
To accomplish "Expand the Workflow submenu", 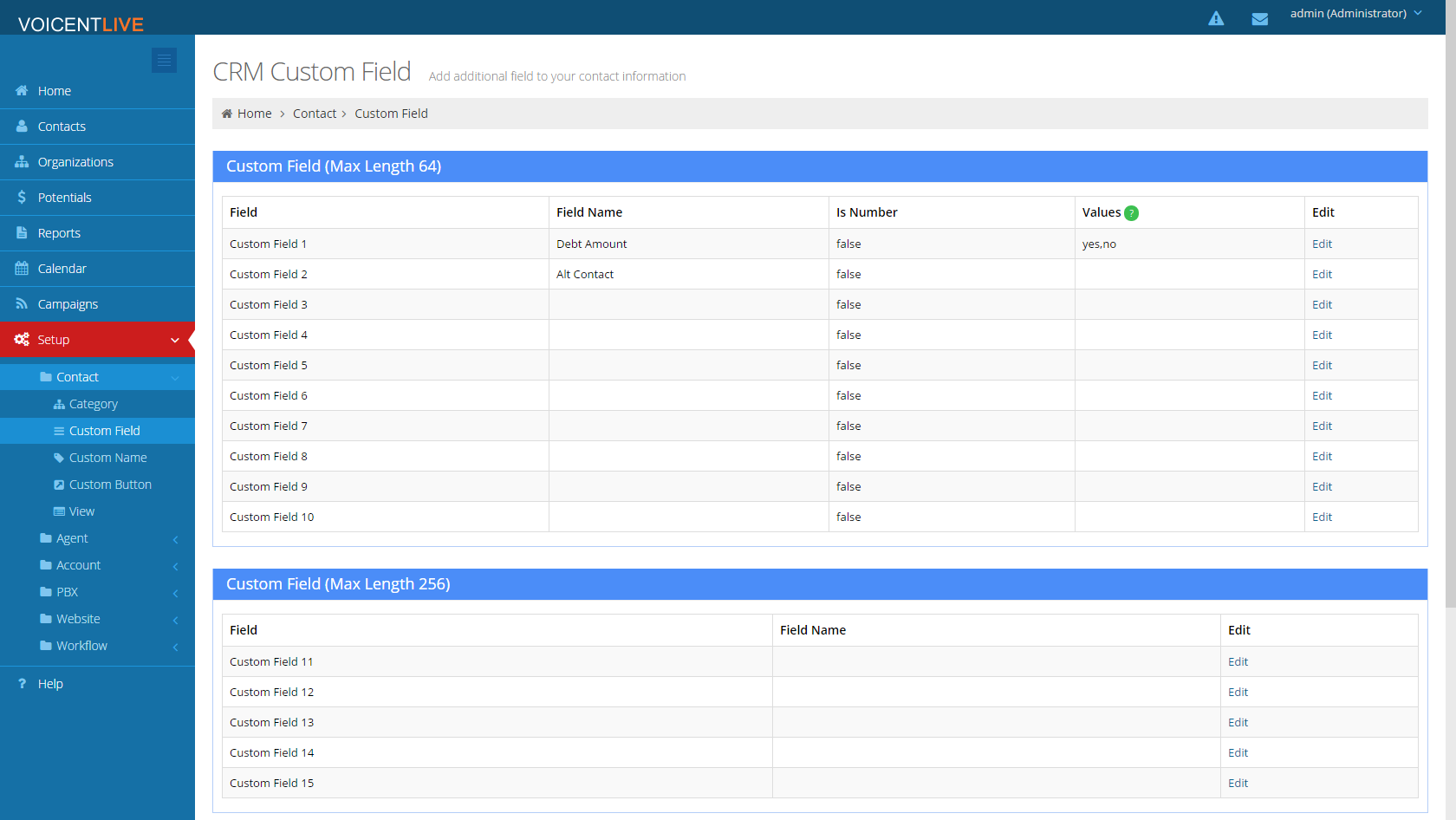I will point(81,645).
